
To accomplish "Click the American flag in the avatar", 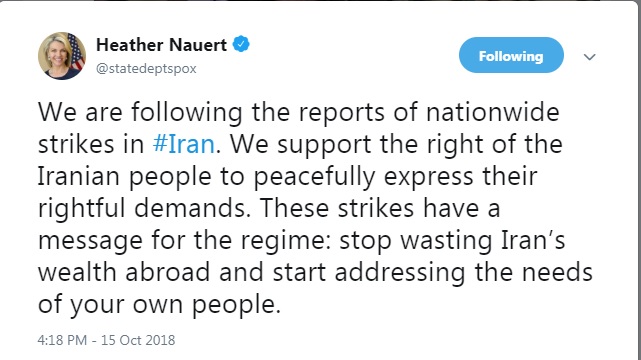I will pyautogui.click(x=76, y=53).
